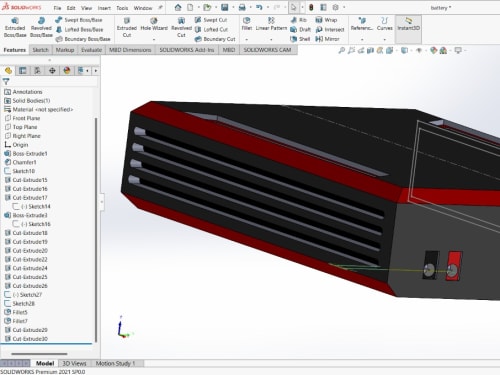Toggle the FeatureManager filter icon
The image size is (500, 375).
pyautogui.click(x=6, y=81)
